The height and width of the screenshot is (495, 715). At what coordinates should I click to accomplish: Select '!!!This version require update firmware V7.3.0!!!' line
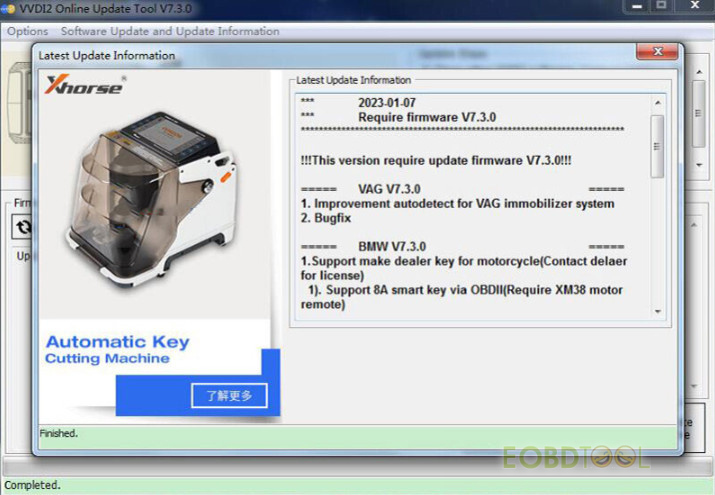pos(436,160)
